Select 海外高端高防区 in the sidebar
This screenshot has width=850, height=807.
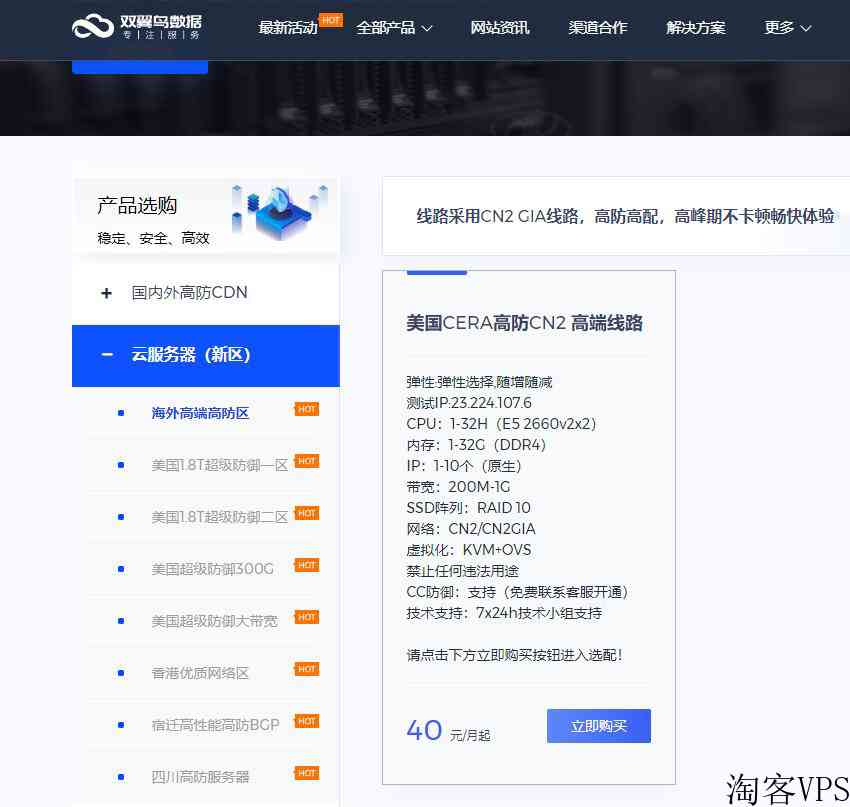click(200, 413)
